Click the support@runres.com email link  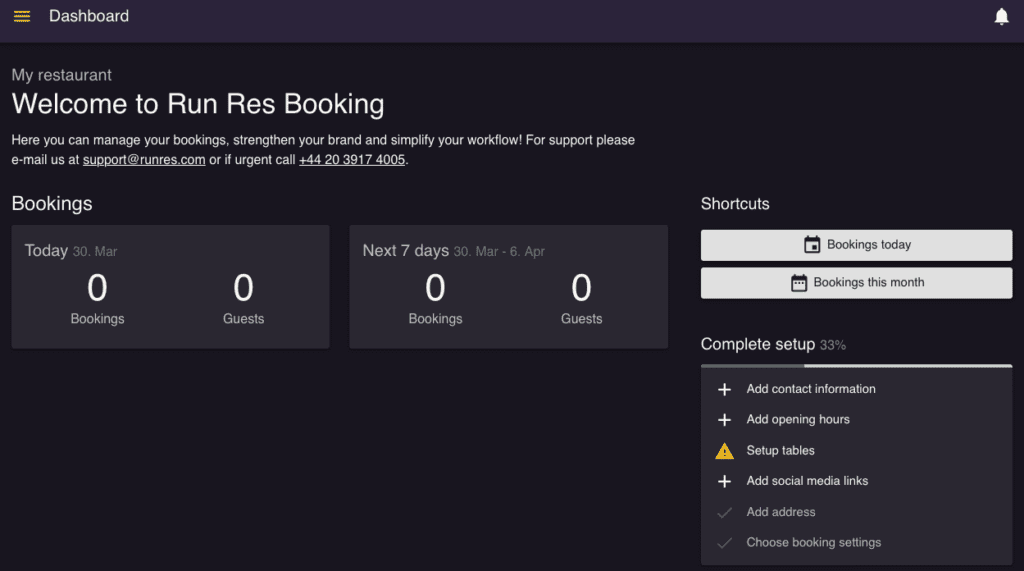click(144, 159)
